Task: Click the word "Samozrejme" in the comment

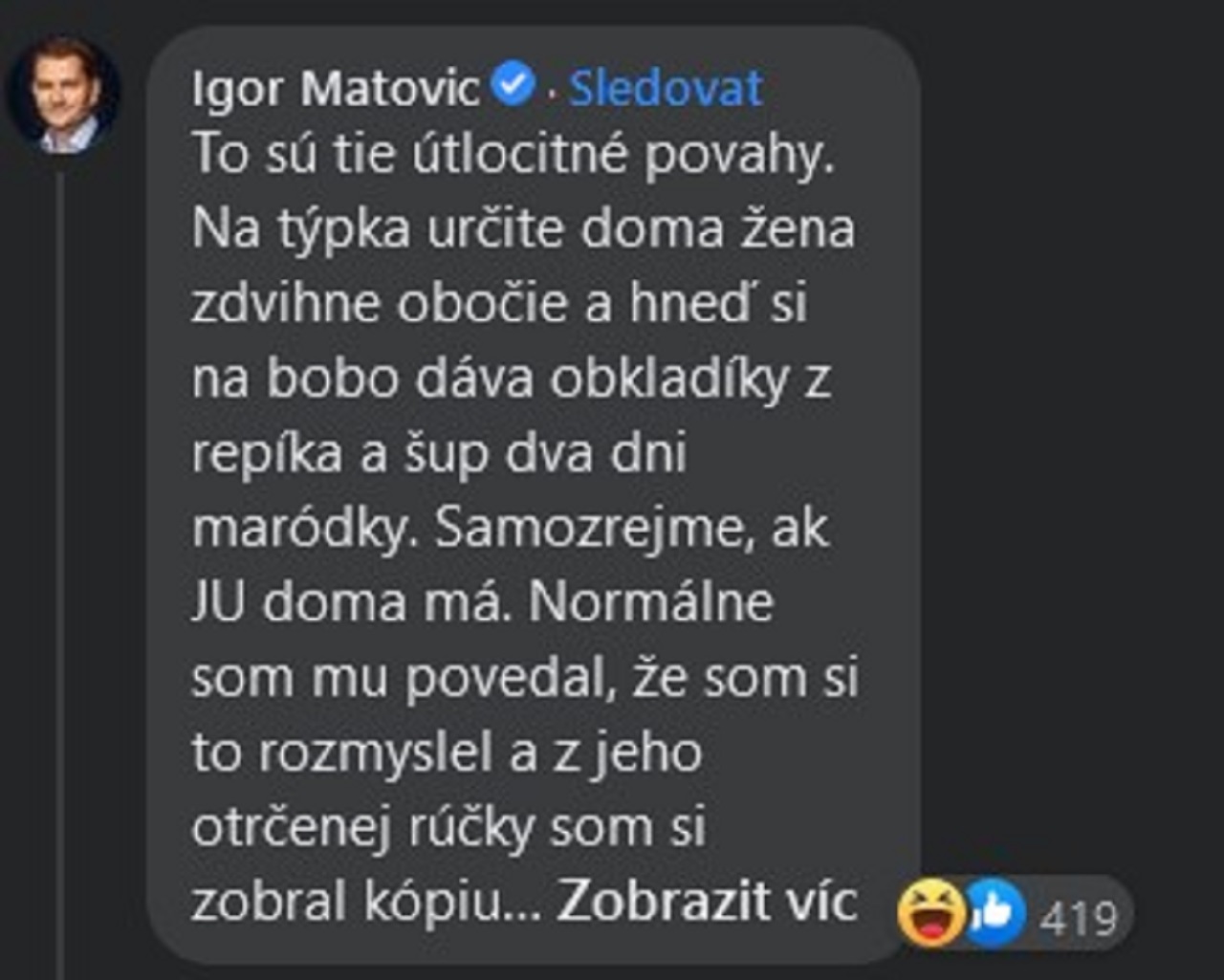Action: tap(589, 529)
